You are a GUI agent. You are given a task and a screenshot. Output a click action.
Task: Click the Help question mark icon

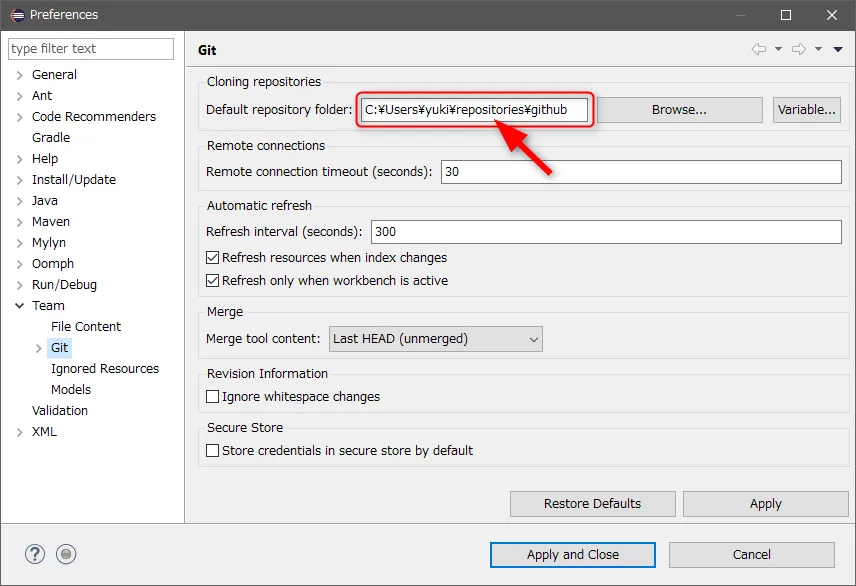(35, 554)
